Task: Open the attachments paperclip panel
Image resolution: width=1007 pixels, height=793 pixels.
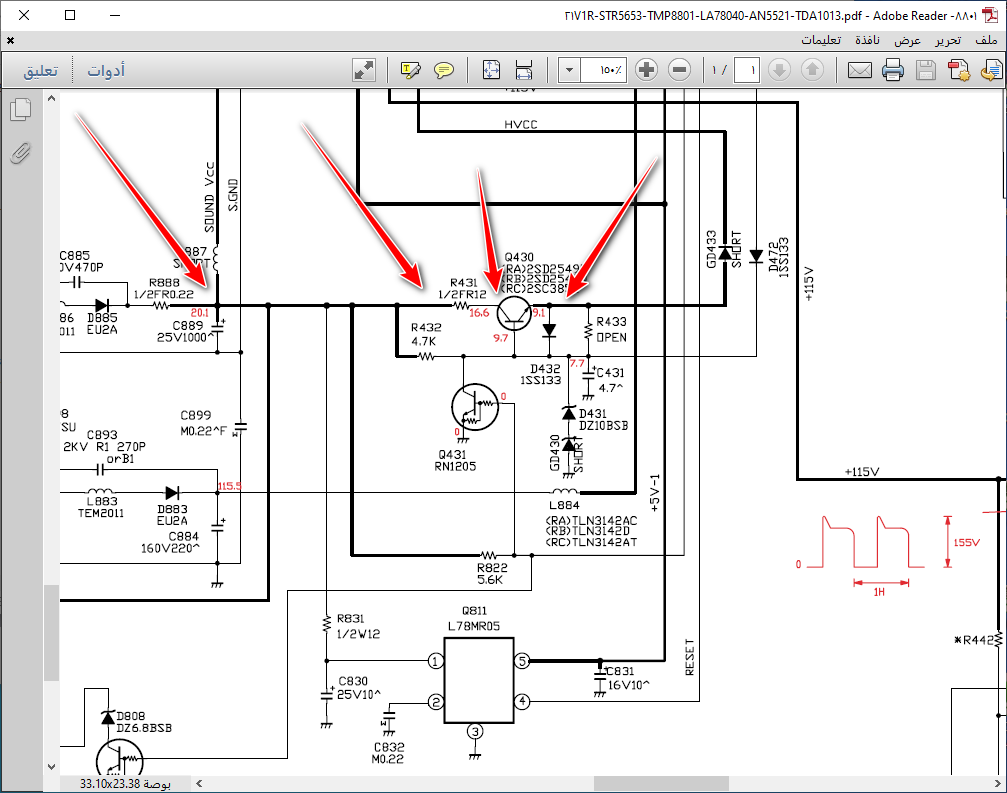Action: tap(21, 153)
